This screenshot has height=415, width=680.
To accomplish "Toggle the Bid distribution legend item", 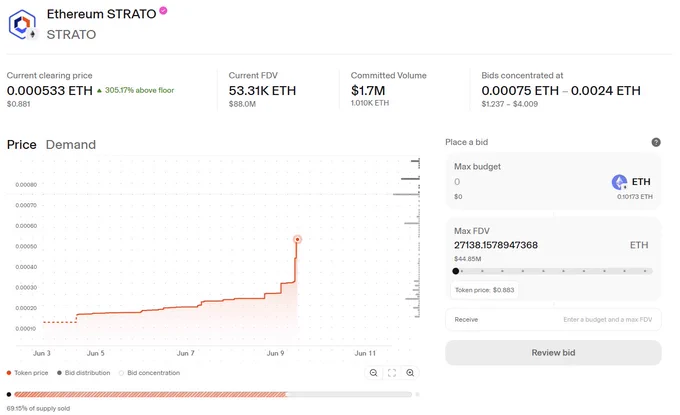I will pyautogui.click(x=84, y=373).
